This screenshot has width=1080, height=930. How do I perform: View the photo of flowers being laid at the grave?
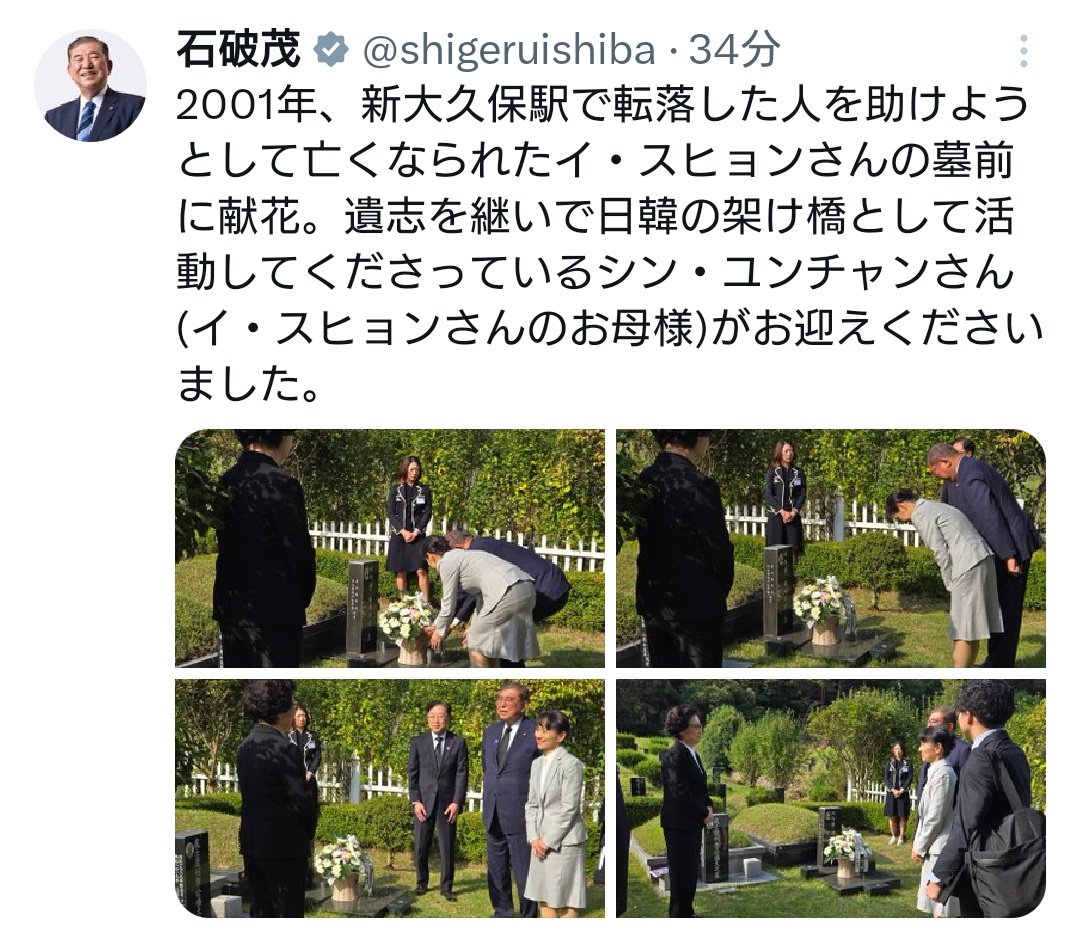390,548
